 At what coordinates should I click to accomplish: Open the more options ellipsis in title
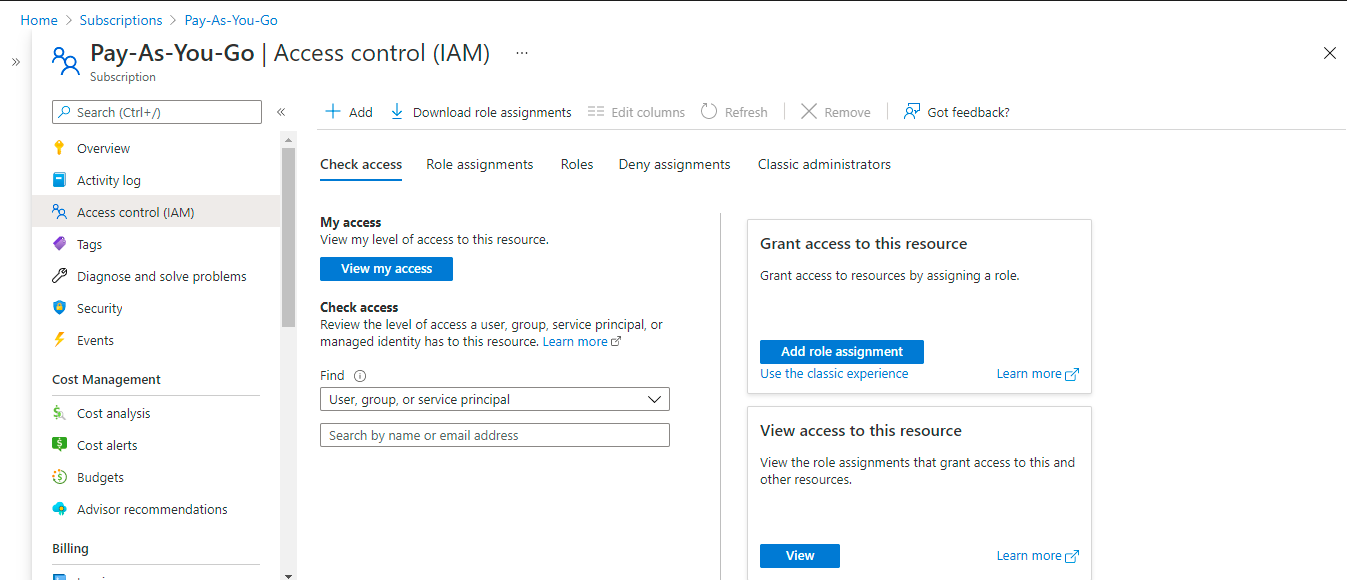(x=522, y=52)
